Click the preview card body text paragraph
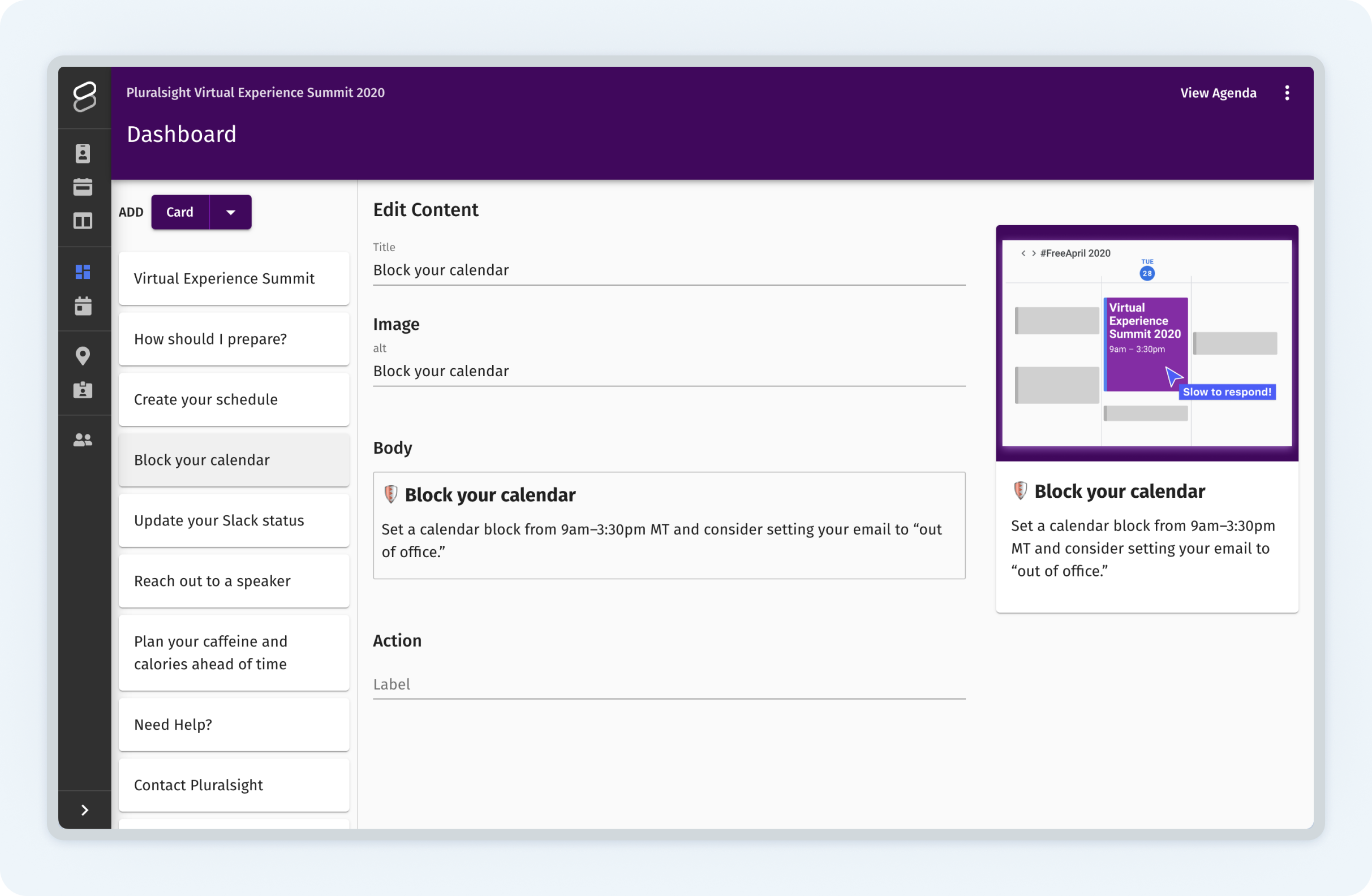 1143,549
